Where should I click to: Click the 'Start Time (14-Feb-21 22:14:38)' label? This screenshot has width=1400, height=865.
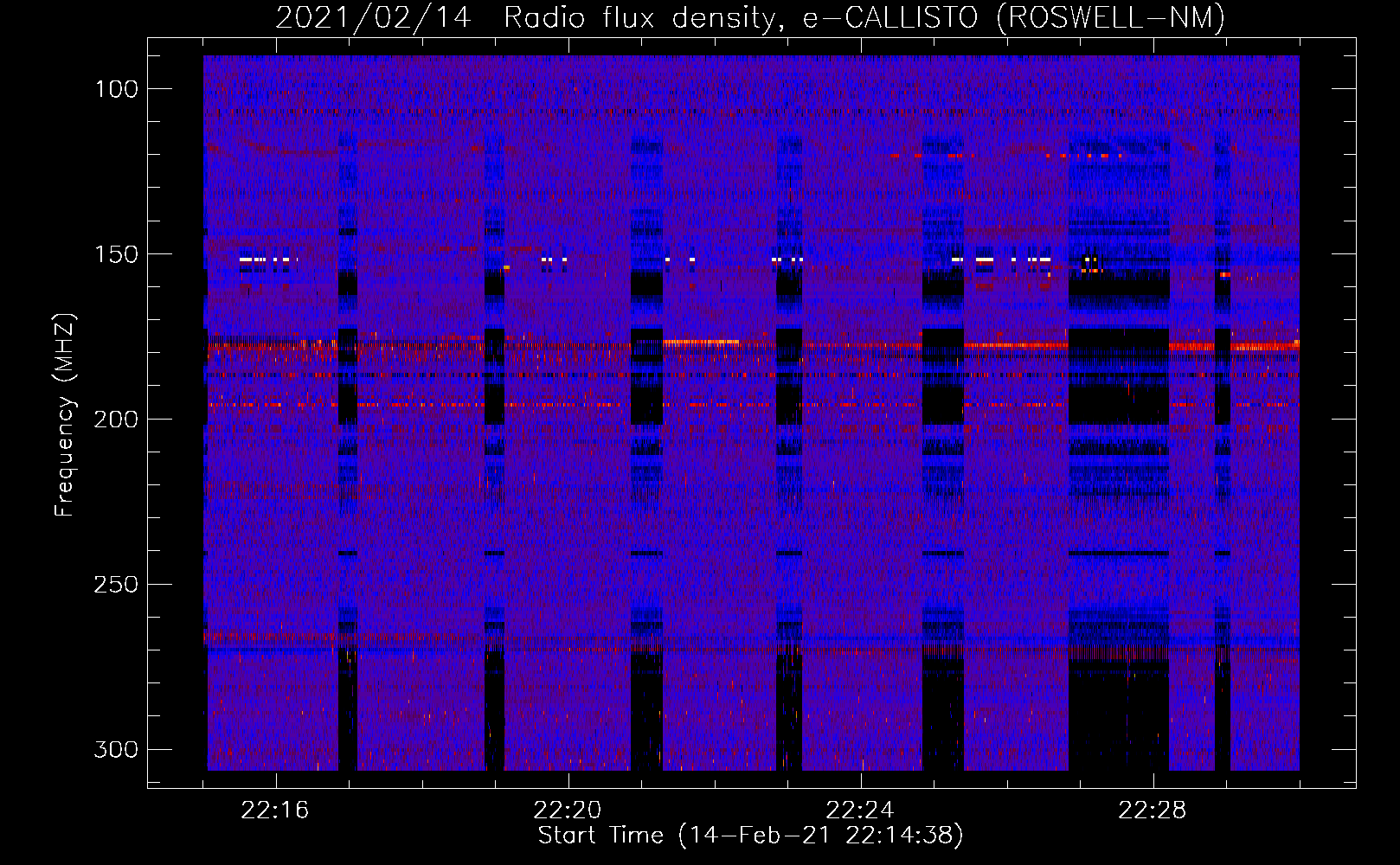(x=750, y=836)
